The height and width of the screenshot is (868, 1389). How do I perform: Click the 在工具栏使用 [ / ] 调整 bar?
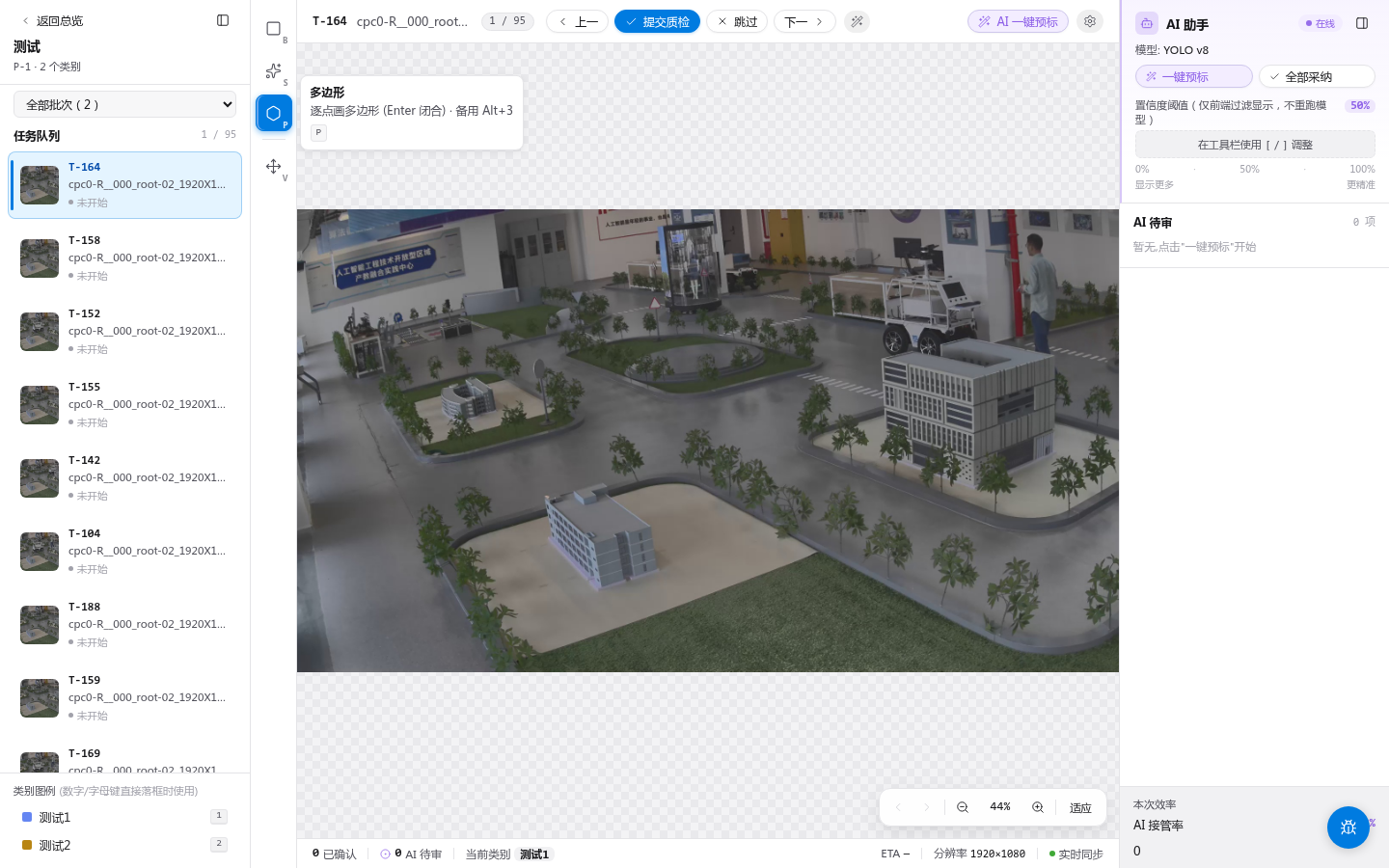1255,145
